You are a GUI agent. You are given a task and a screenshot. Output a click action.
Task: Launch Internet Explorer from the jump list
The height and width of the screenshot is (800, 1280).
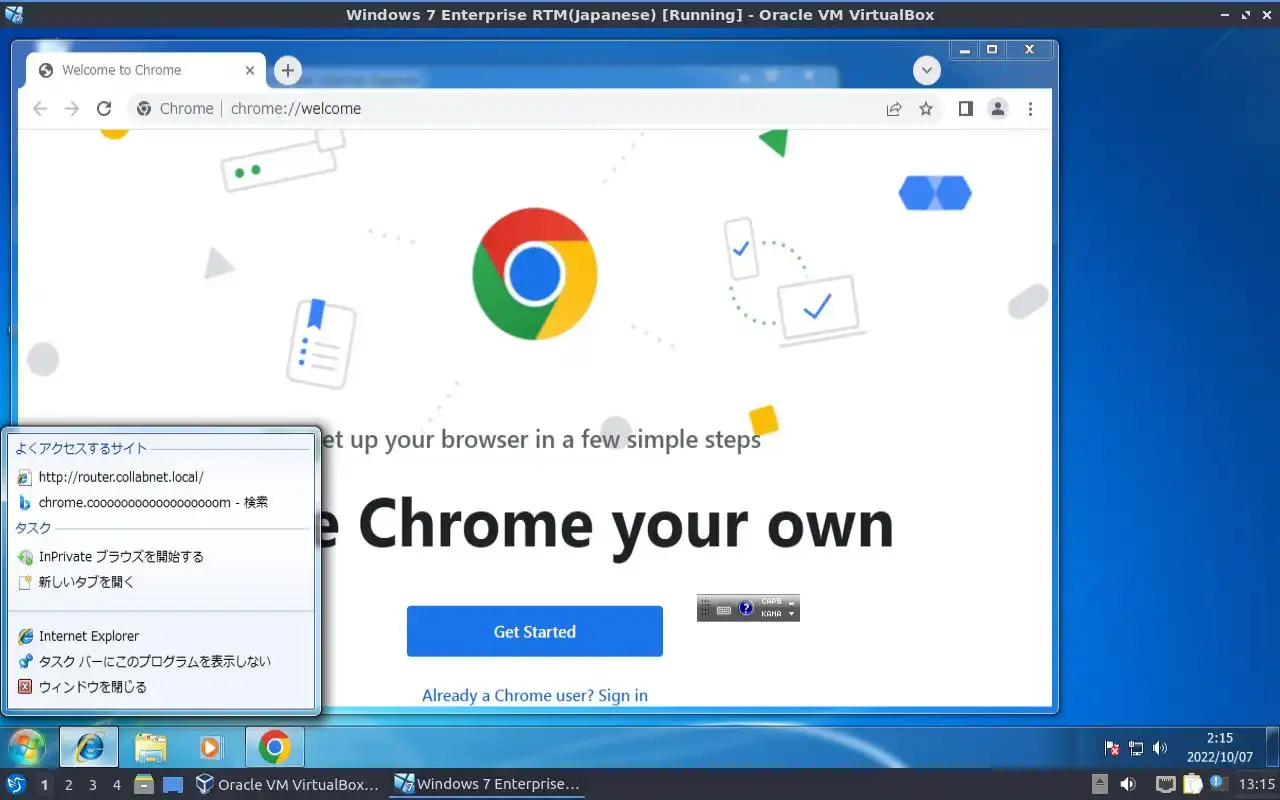coord(161,636)
